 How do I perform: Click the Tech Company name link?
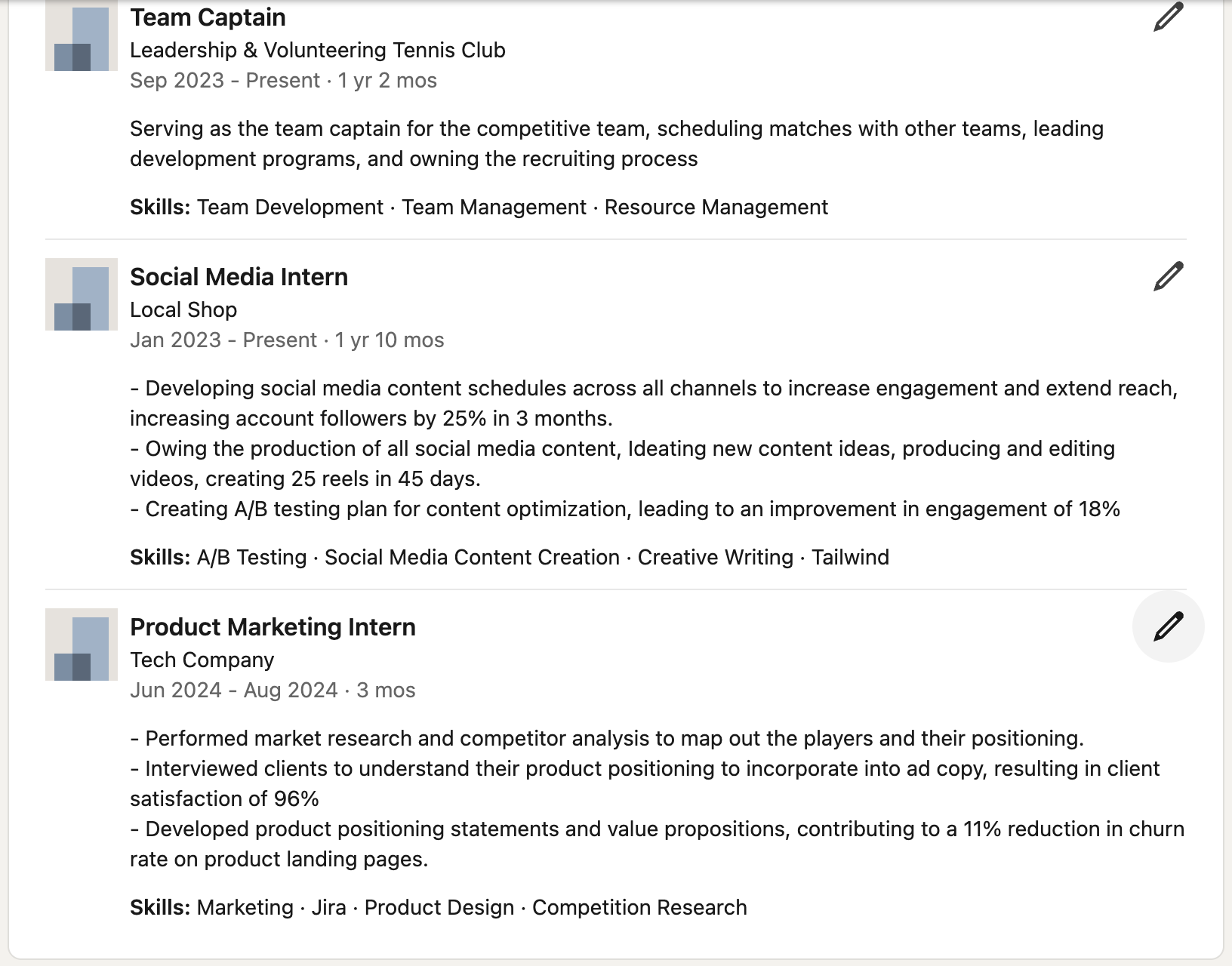click(202, 659)
